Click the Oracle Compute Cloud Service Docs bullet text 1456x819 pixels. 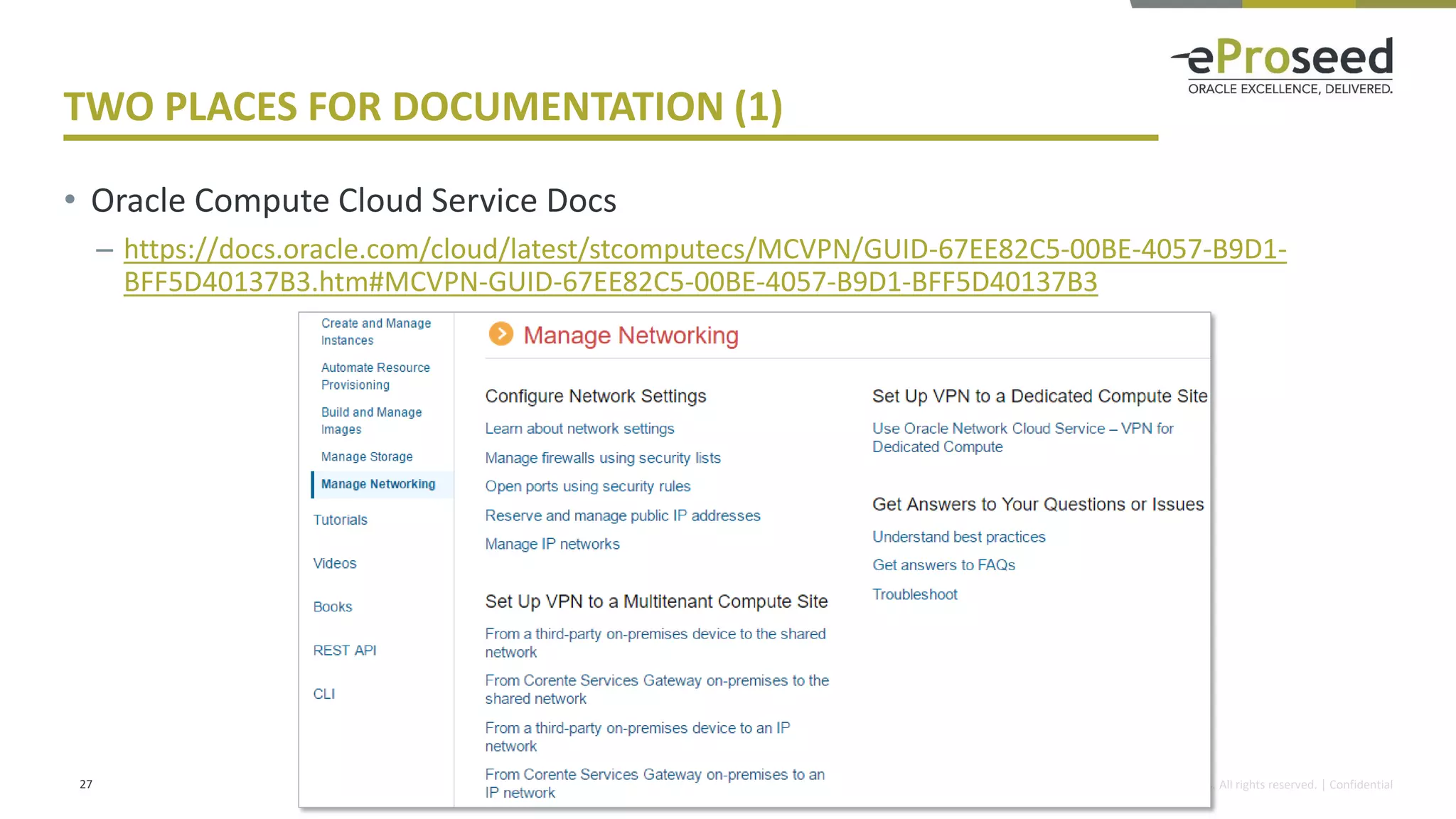point(353,200)
